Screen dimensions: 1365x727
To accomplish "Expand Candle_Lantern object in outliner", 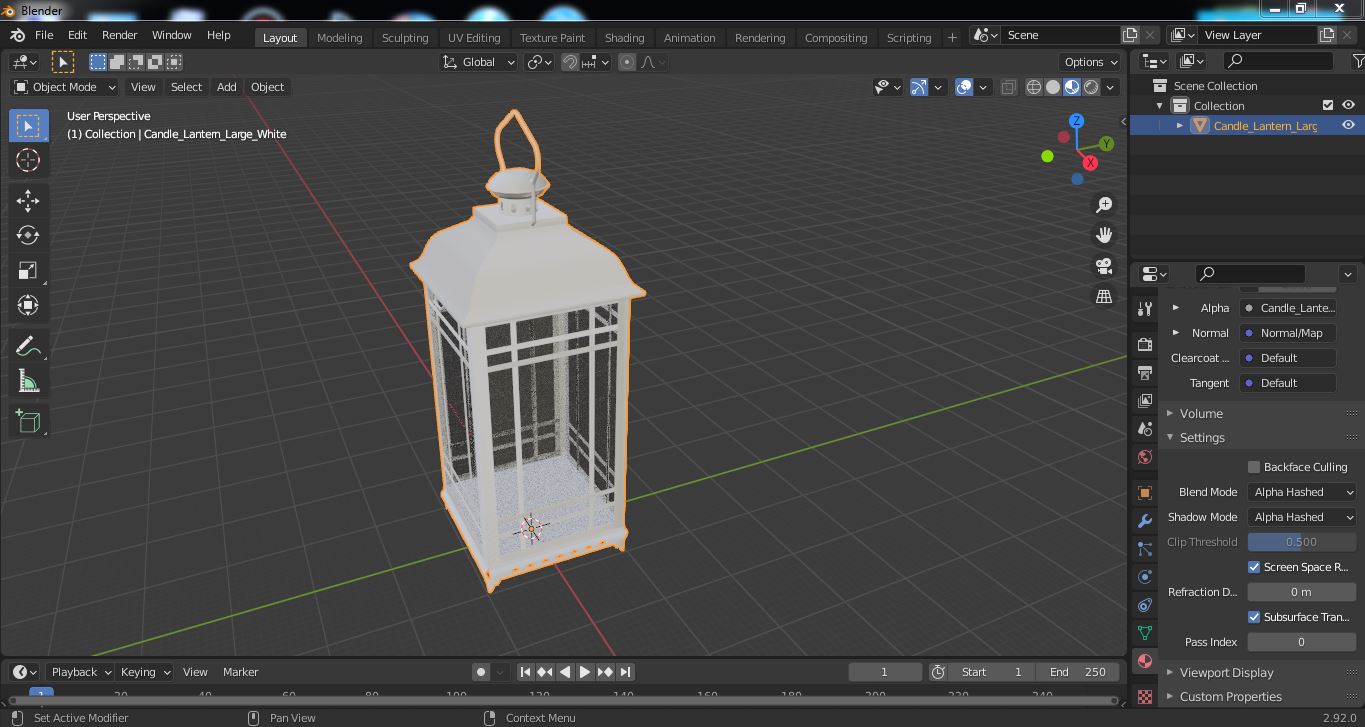I will pos(1180,125).
